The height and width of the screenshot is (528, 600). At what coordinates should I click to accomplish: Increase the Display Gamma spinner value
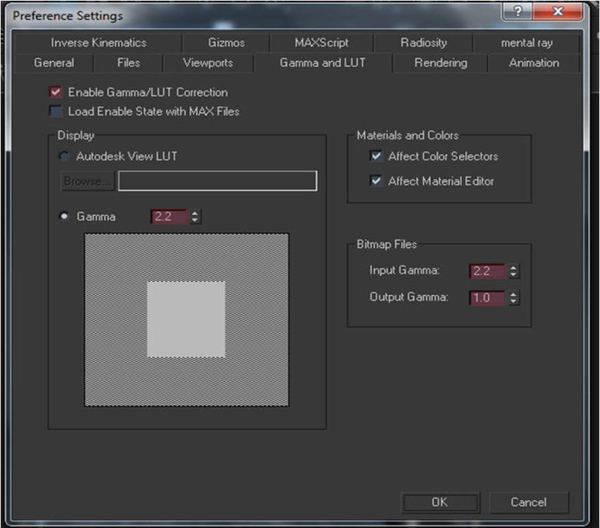195,213
